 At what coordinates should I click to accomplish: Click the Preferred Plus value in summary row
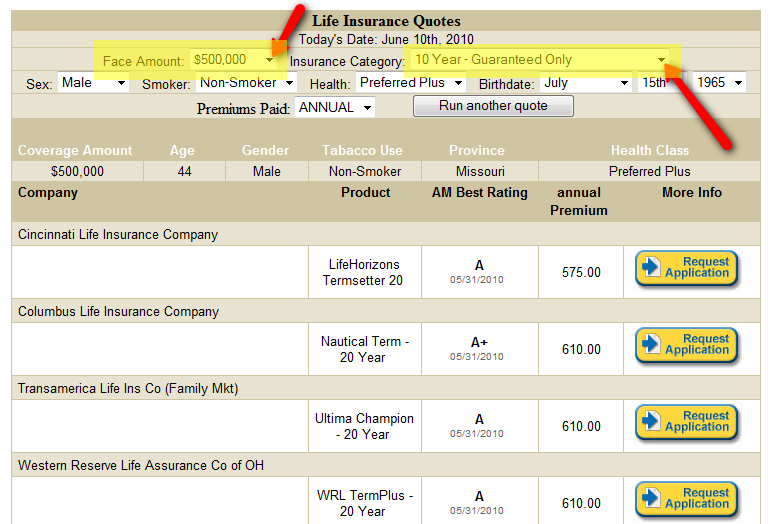coord(650,172)
